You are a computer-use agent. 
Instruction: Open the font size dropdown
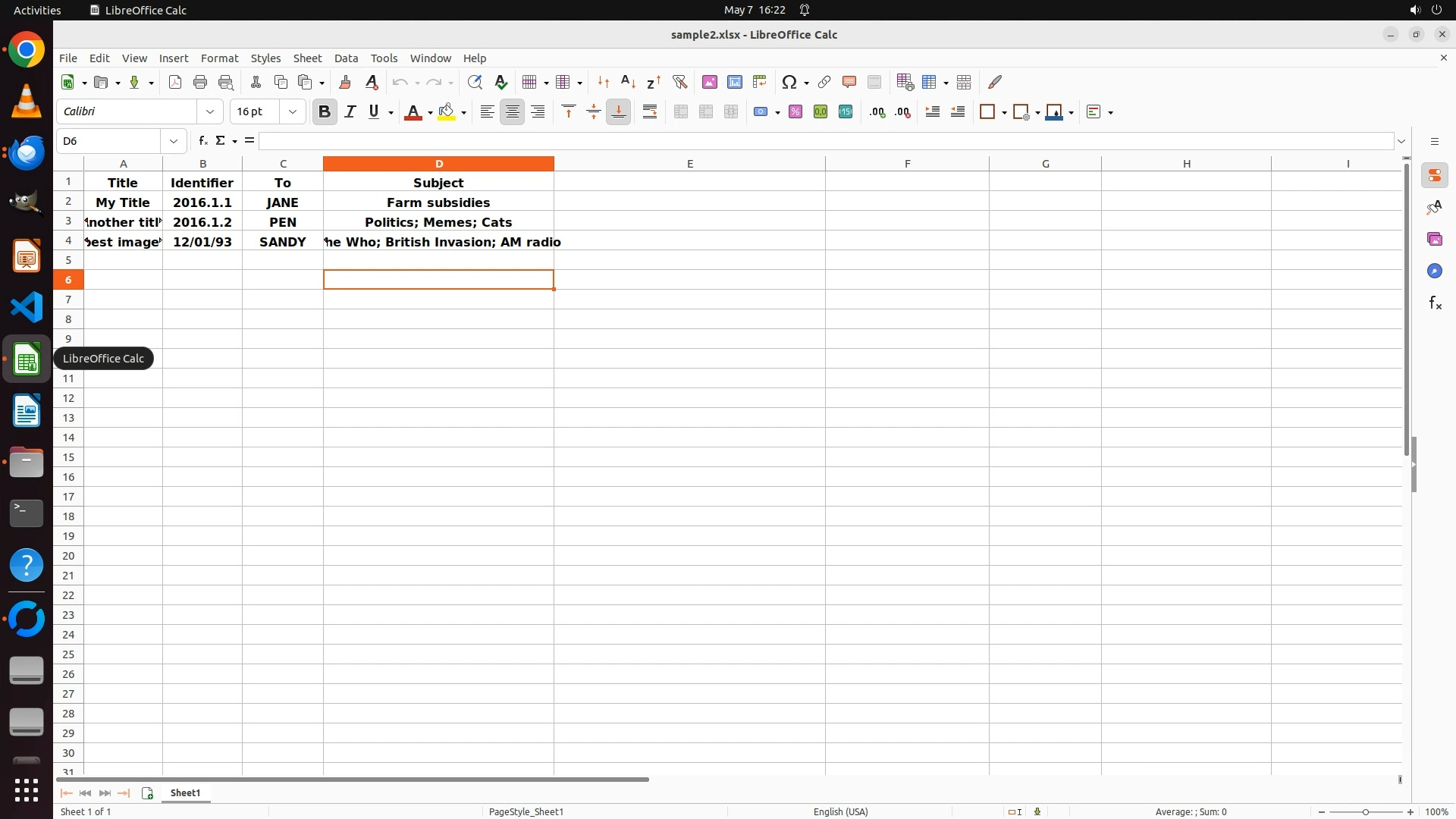(x=293, y=112)
